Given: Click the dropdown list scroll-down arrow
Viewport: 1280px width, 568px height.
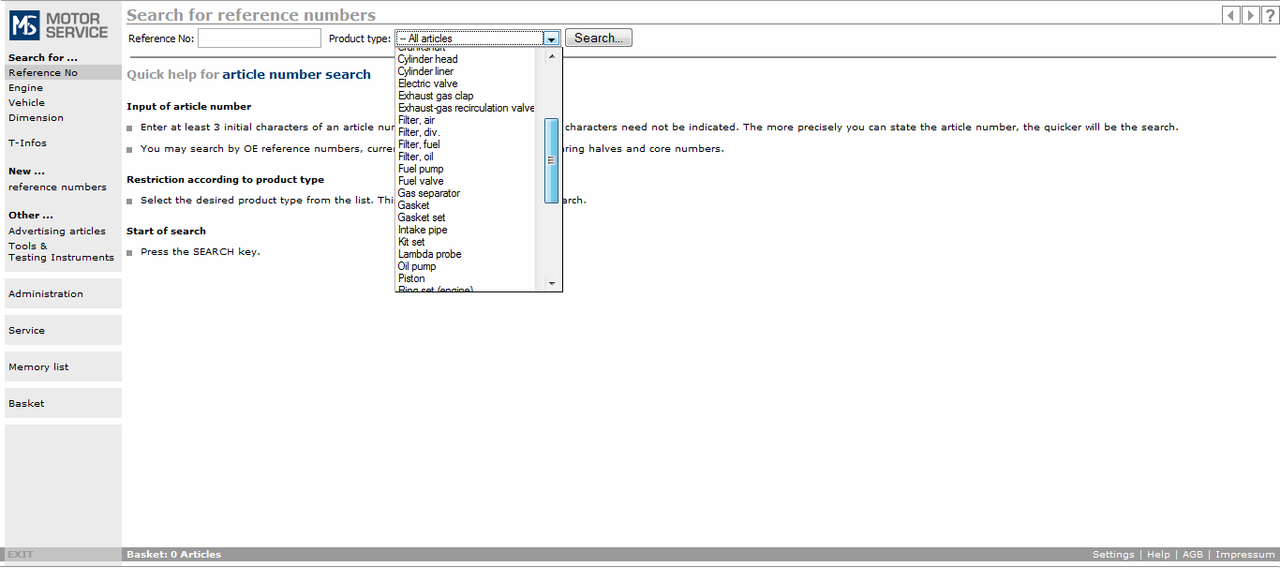Looking at the screenshot, I should point(552,283).
